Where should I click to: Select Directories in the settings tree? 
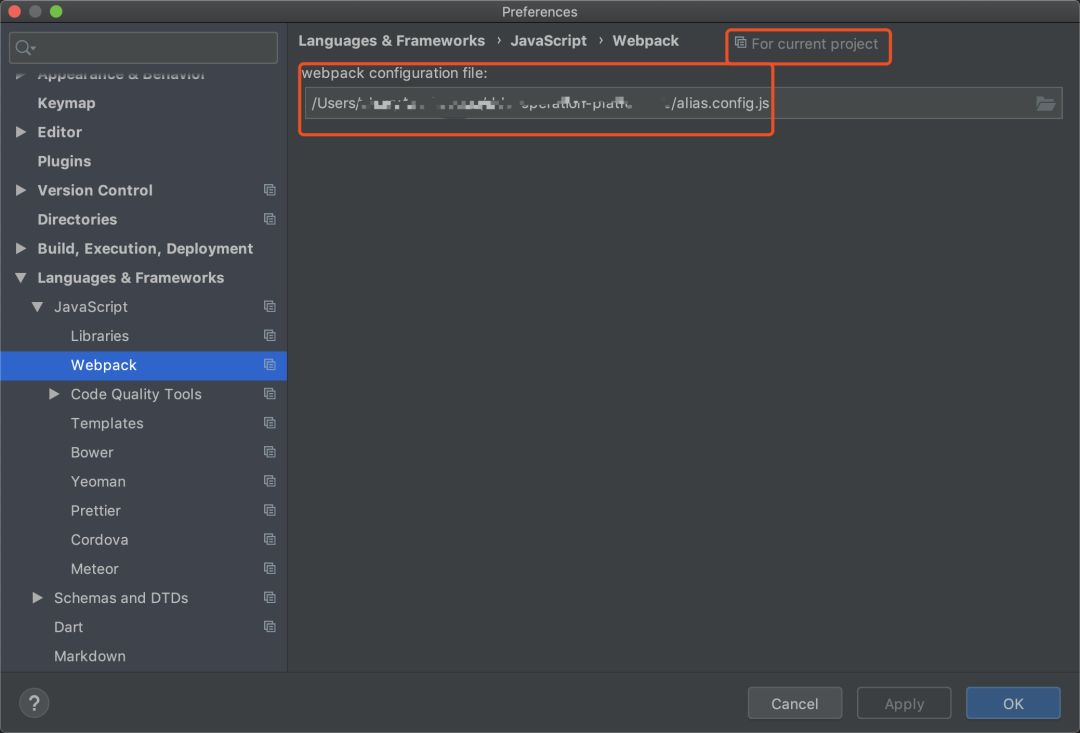(77, 219)
